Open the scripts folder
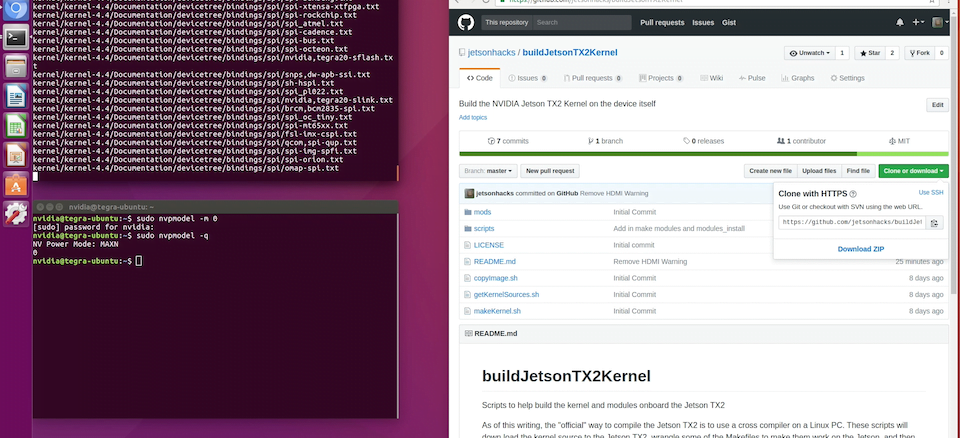Viewport: 960px width, 438px height. pos(484,228)
